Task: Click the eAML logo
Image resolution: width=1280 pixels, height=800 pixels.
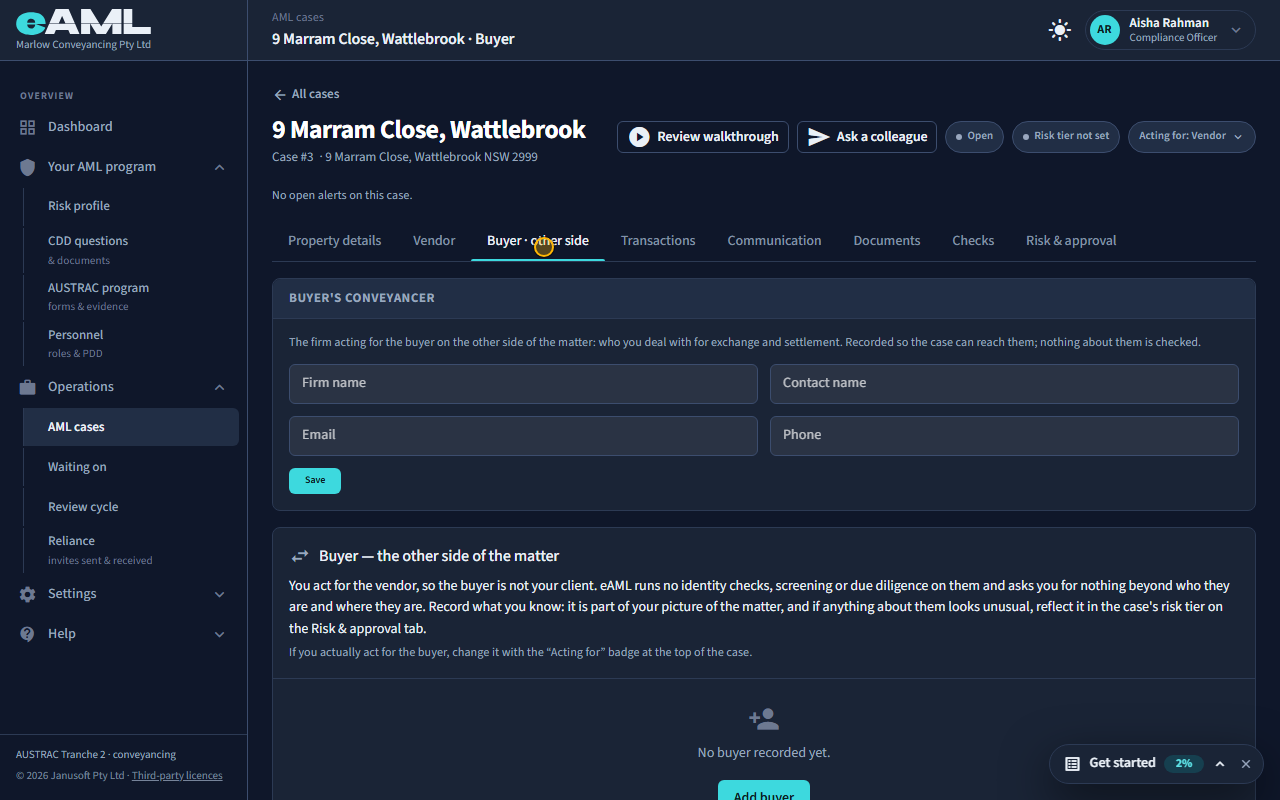Action: tap(83, 22)
